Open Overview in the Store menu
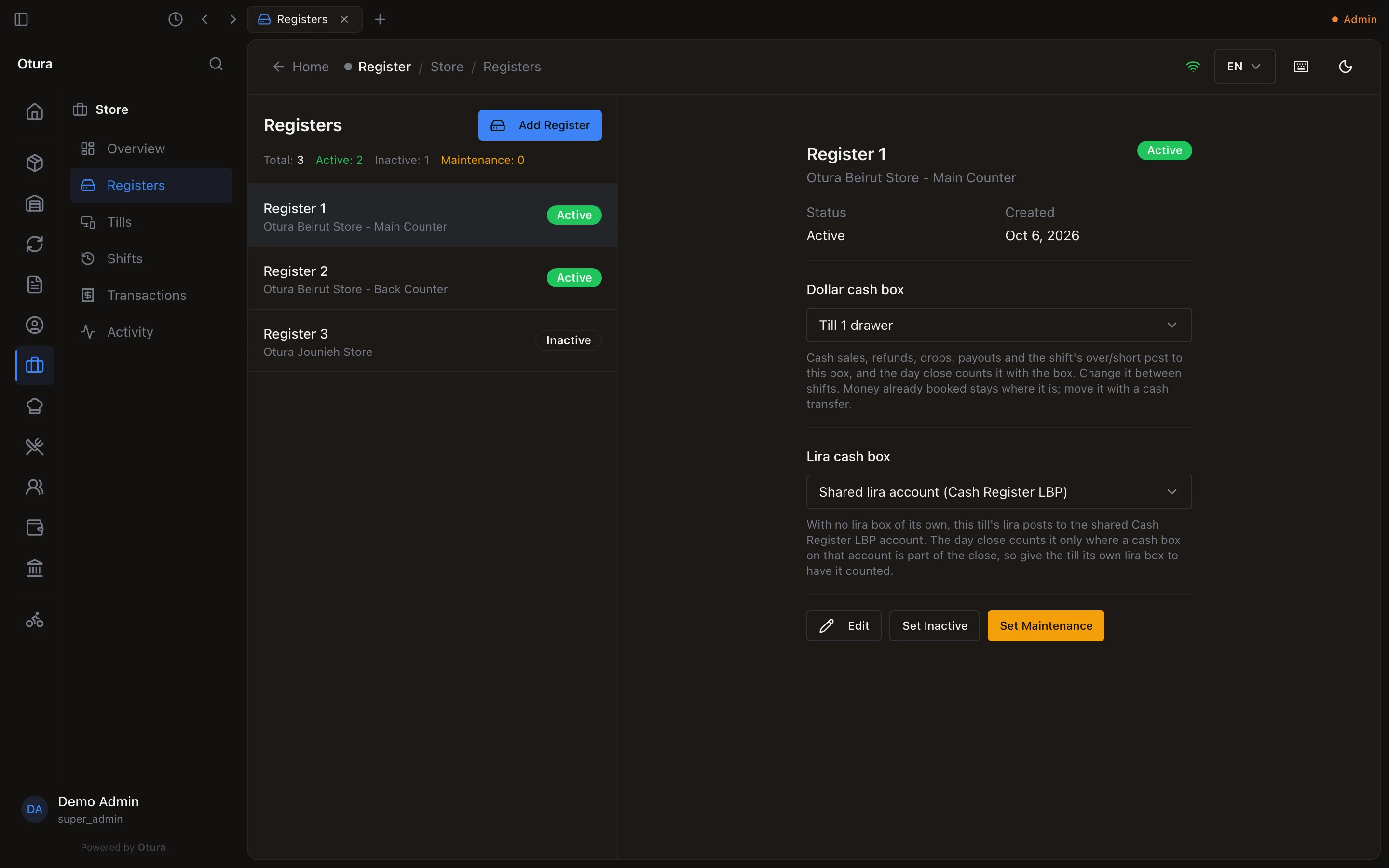 click(x=151, y=149)
